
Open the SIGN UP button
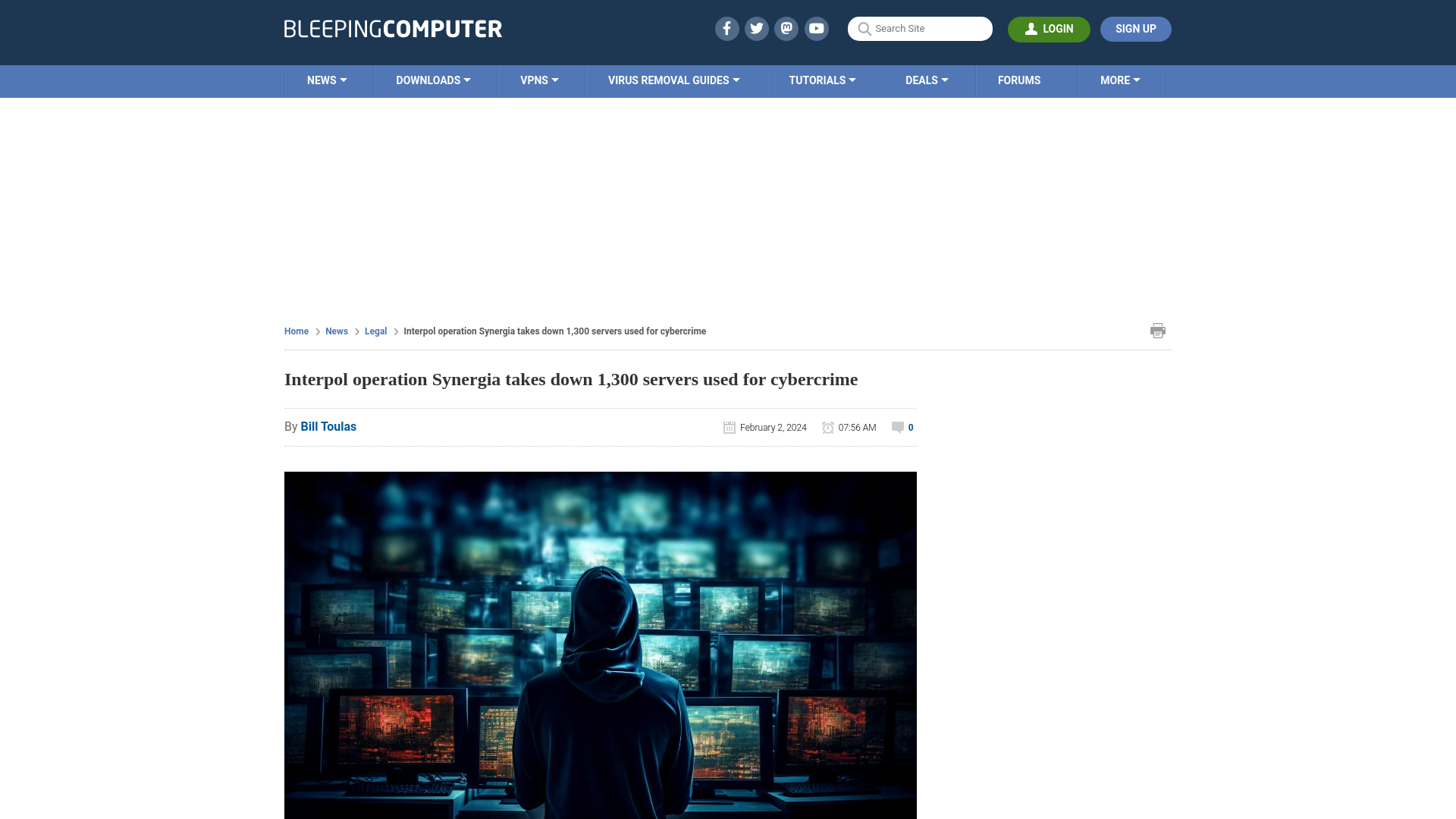point(1135,28)
